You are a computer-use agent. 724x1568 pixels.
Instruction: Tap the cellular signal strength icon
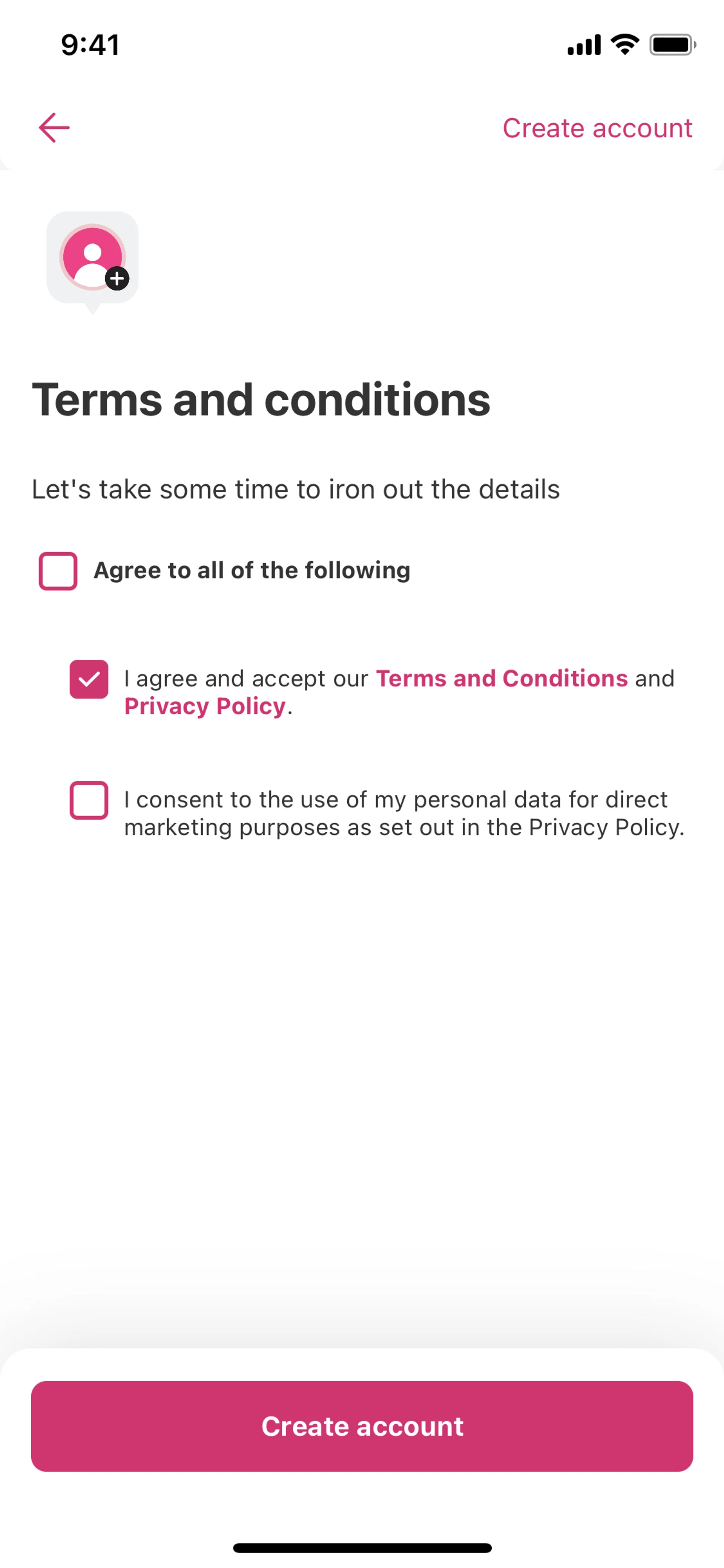(x=583, y=45)
